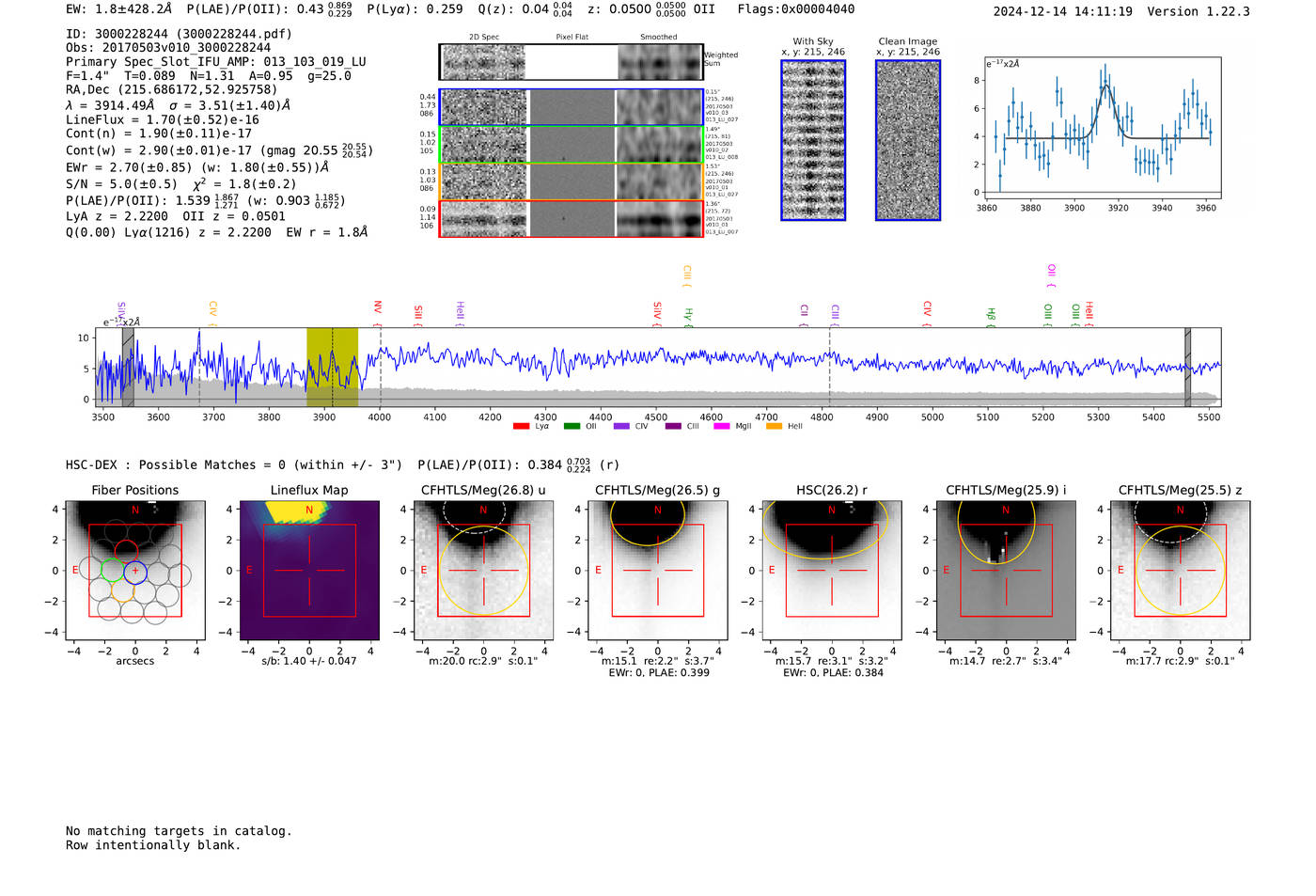Click the purple CII line marker
This screenshot has width=1316, height=896.
(805, 315)
